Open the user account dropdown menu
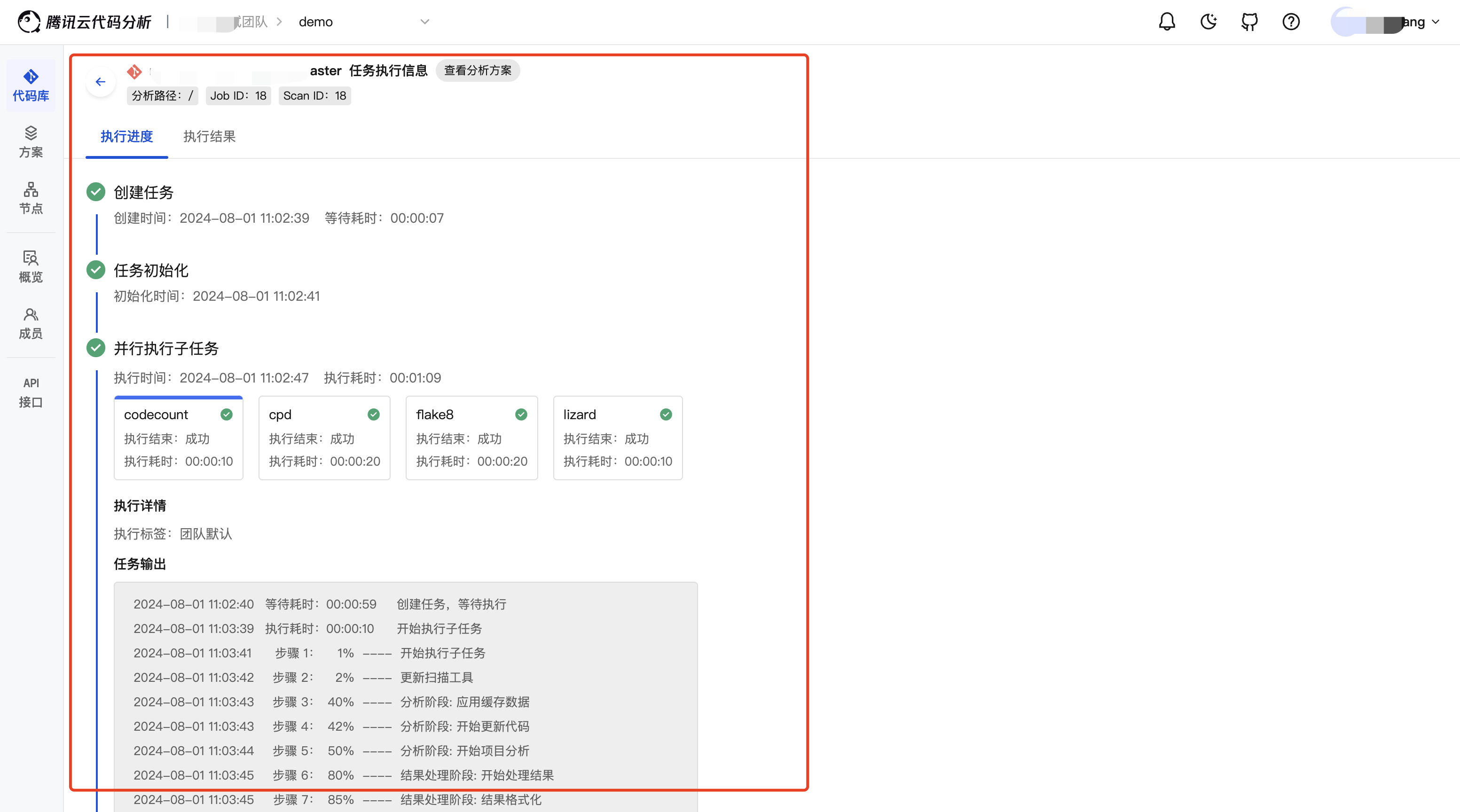The width and height of the screenshot is (1460, 812). point(1385,22)
